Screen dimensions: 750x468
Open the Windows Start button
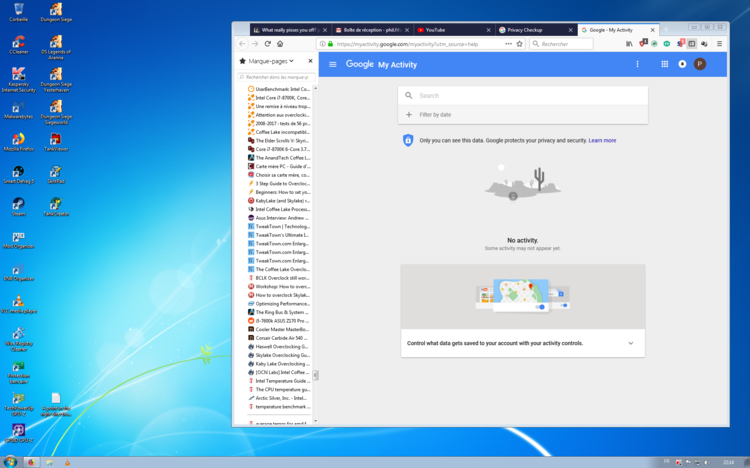pyautogui.click(x=10, y=462)
